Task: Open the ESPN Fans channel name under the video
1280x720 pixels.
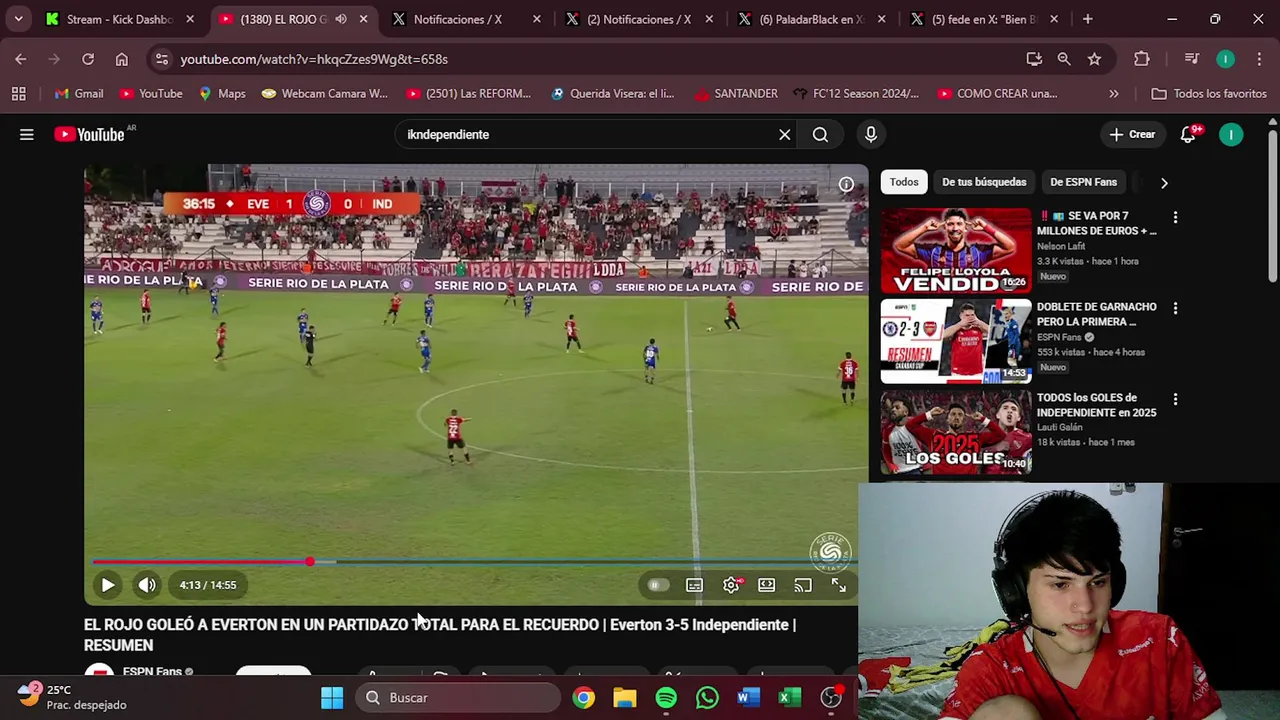Action: pyautogui.click(x=152, y=671)
